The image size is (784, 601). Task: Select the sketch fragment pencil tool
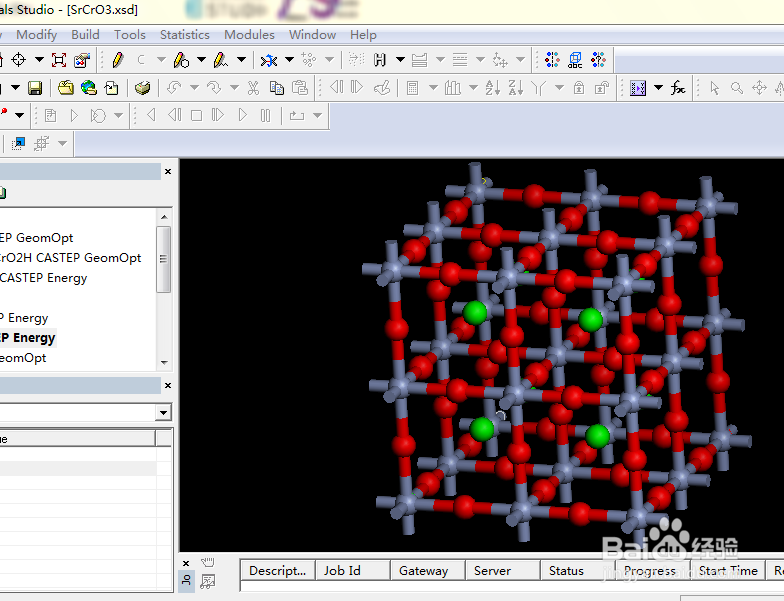pos(220,60)
